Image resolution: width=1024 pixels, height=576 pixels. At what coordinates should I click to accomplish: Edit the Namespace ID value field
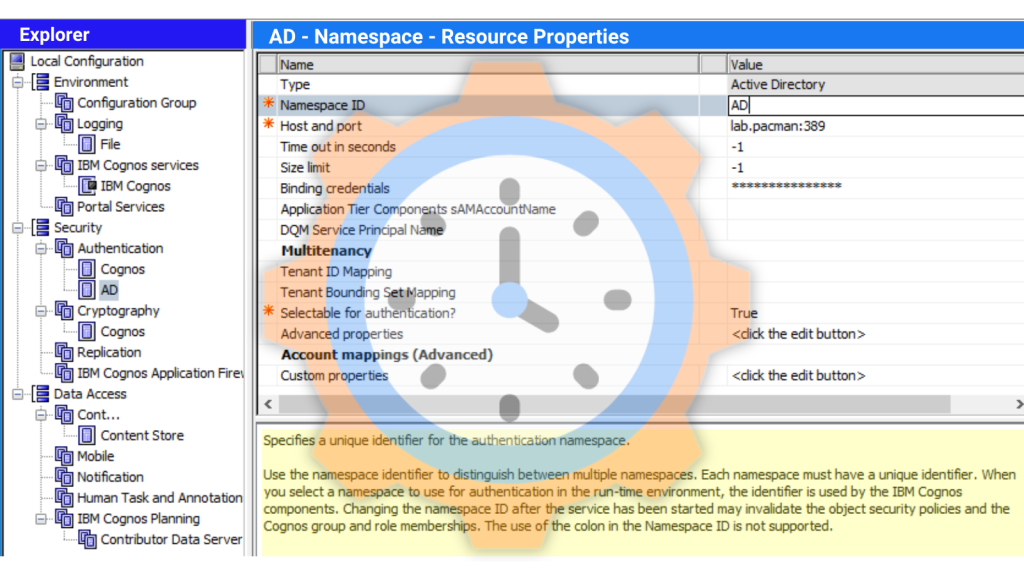point(875,105)
